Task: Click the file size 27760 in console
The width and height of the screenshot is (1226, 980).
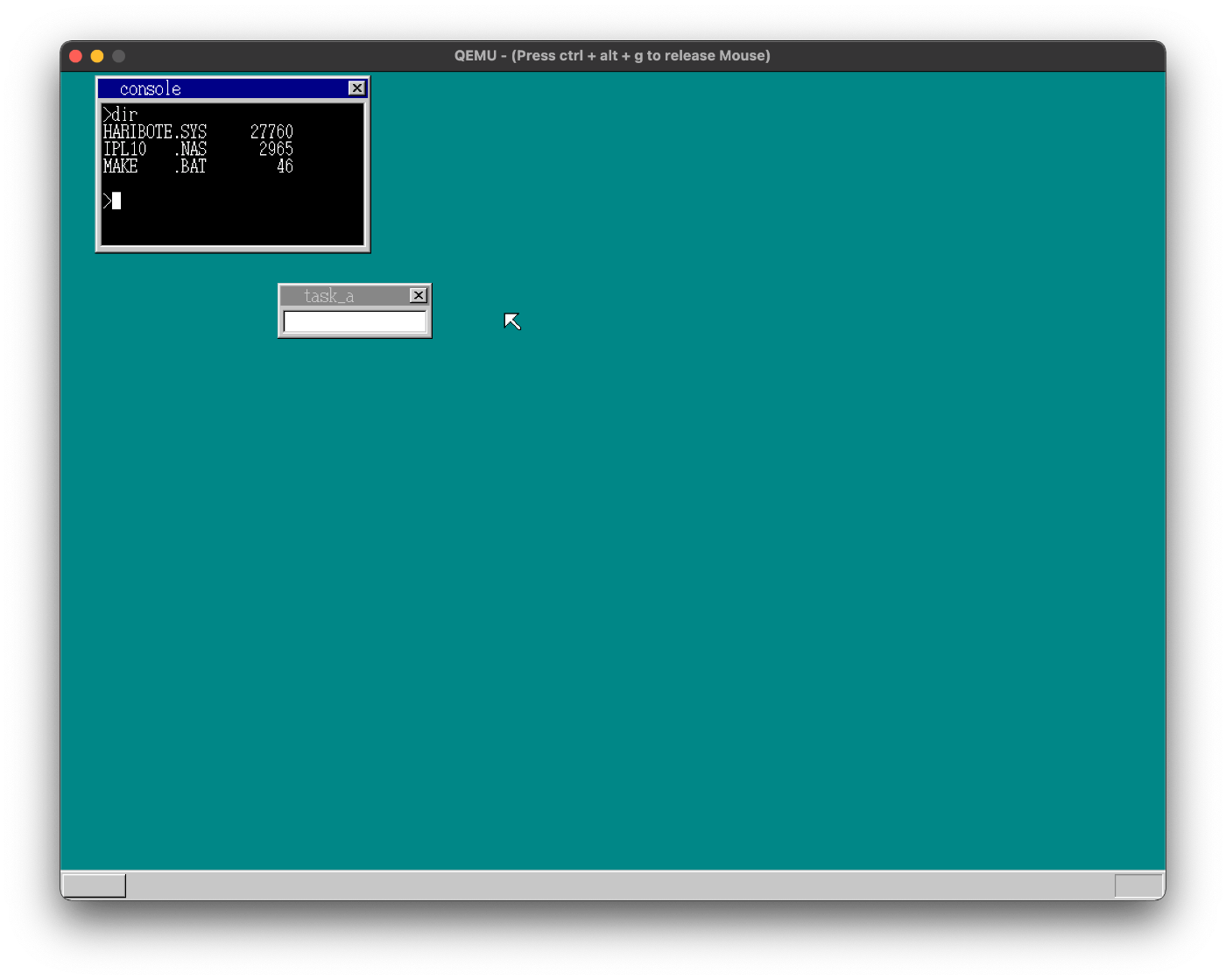Action: click(271, 132)
